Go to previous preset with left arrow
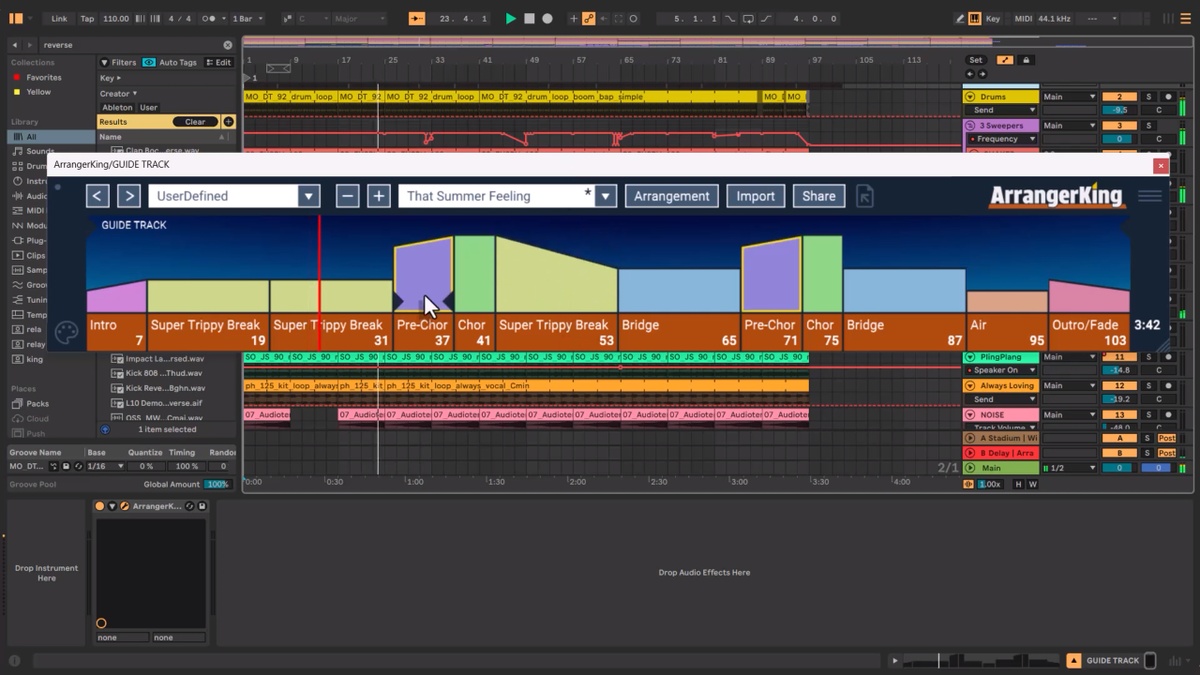Image resolution: width=1200 pixels, height=675 pixels. (97, 196)
